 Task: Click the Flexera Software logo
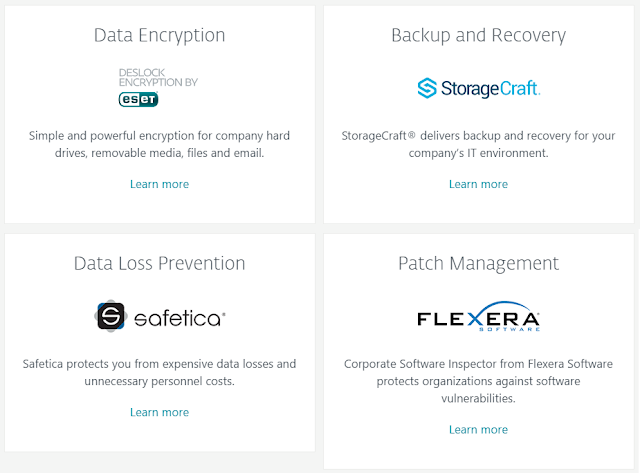click(x=478, y=318)
